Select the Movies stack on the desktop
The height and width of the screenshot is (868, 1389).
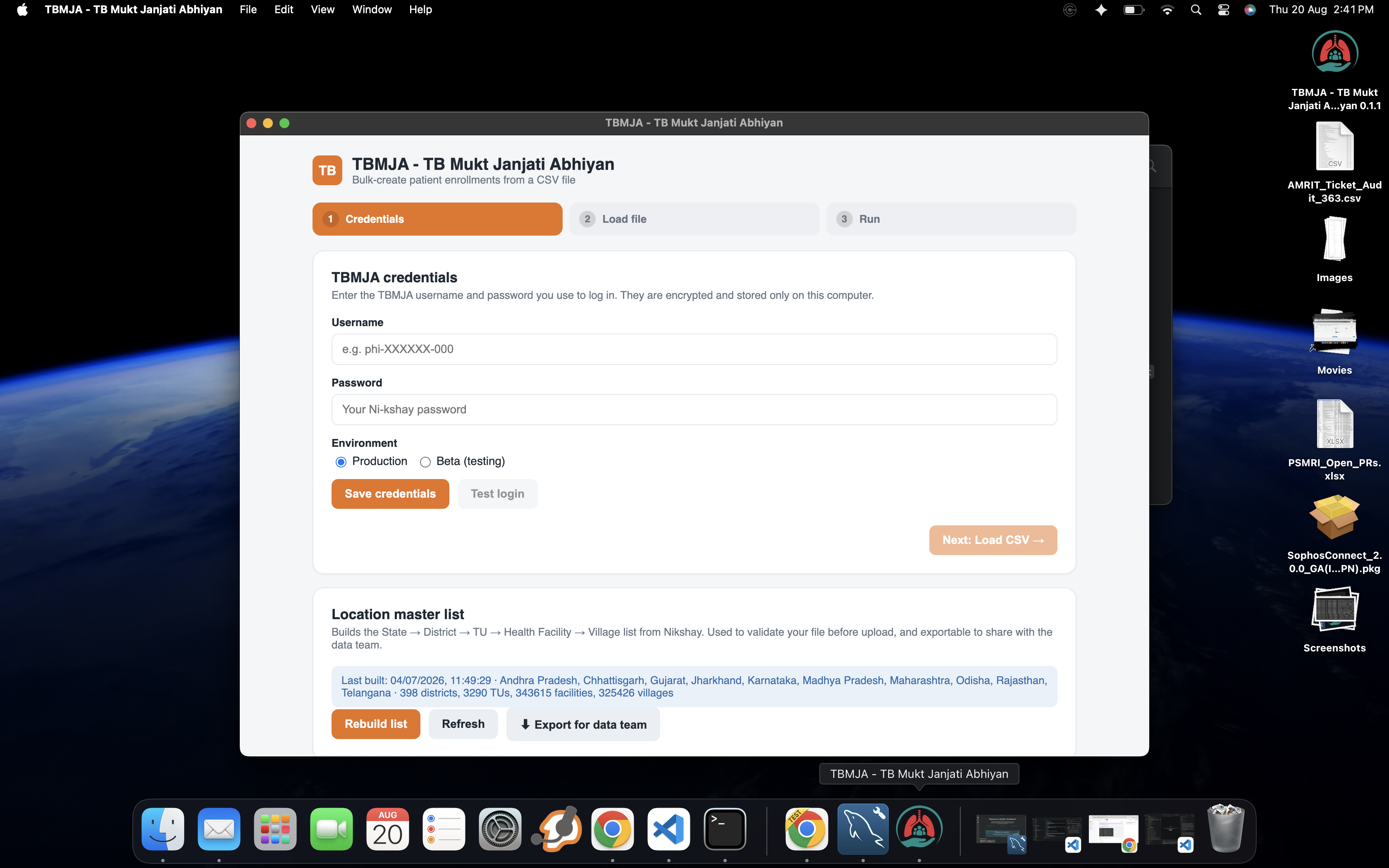click(x=1334, y=343)
